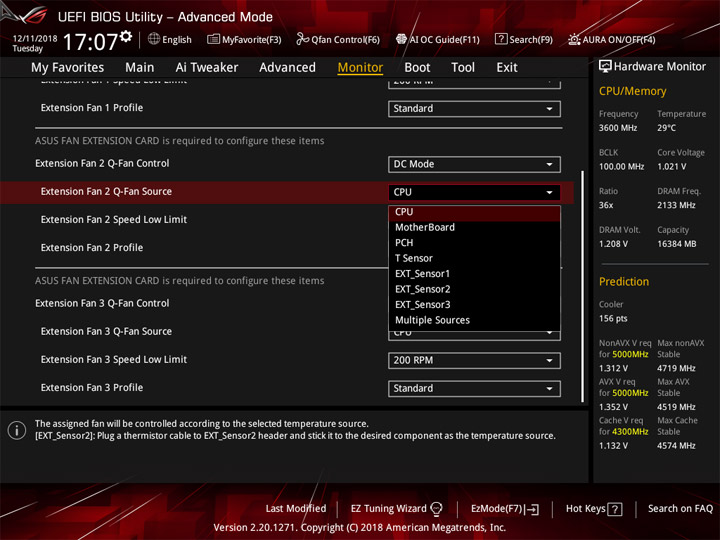Open Search(F9) question mark icon

[501, 39]
